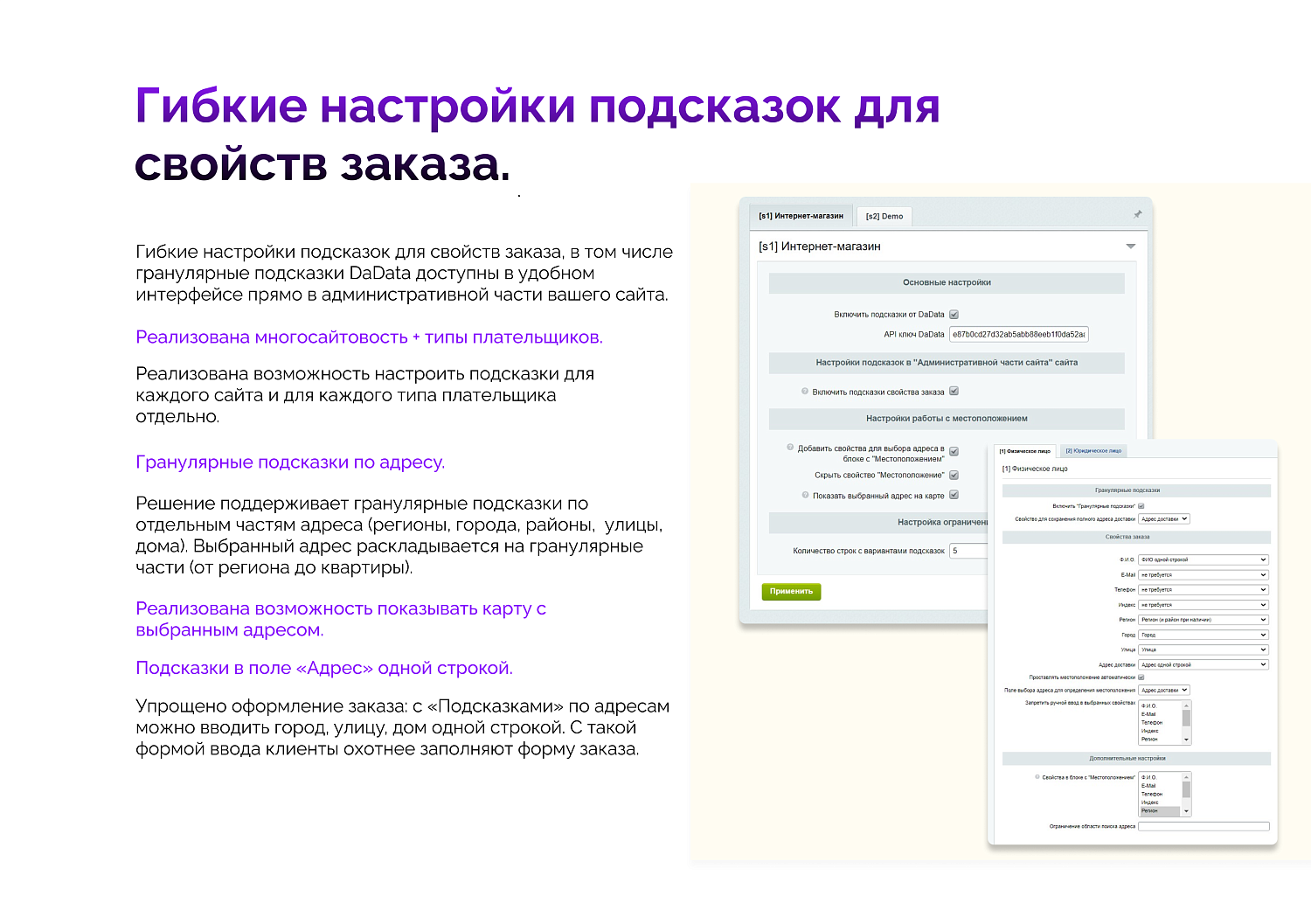Click scroll-up arrow in "Свойства в блоке" list

(x=1185, y=777)
